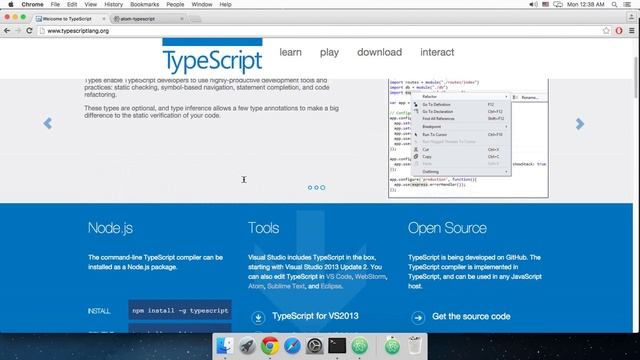Open Get the source code link
Screen dimensions: 640x360
[x=471, y=316]
